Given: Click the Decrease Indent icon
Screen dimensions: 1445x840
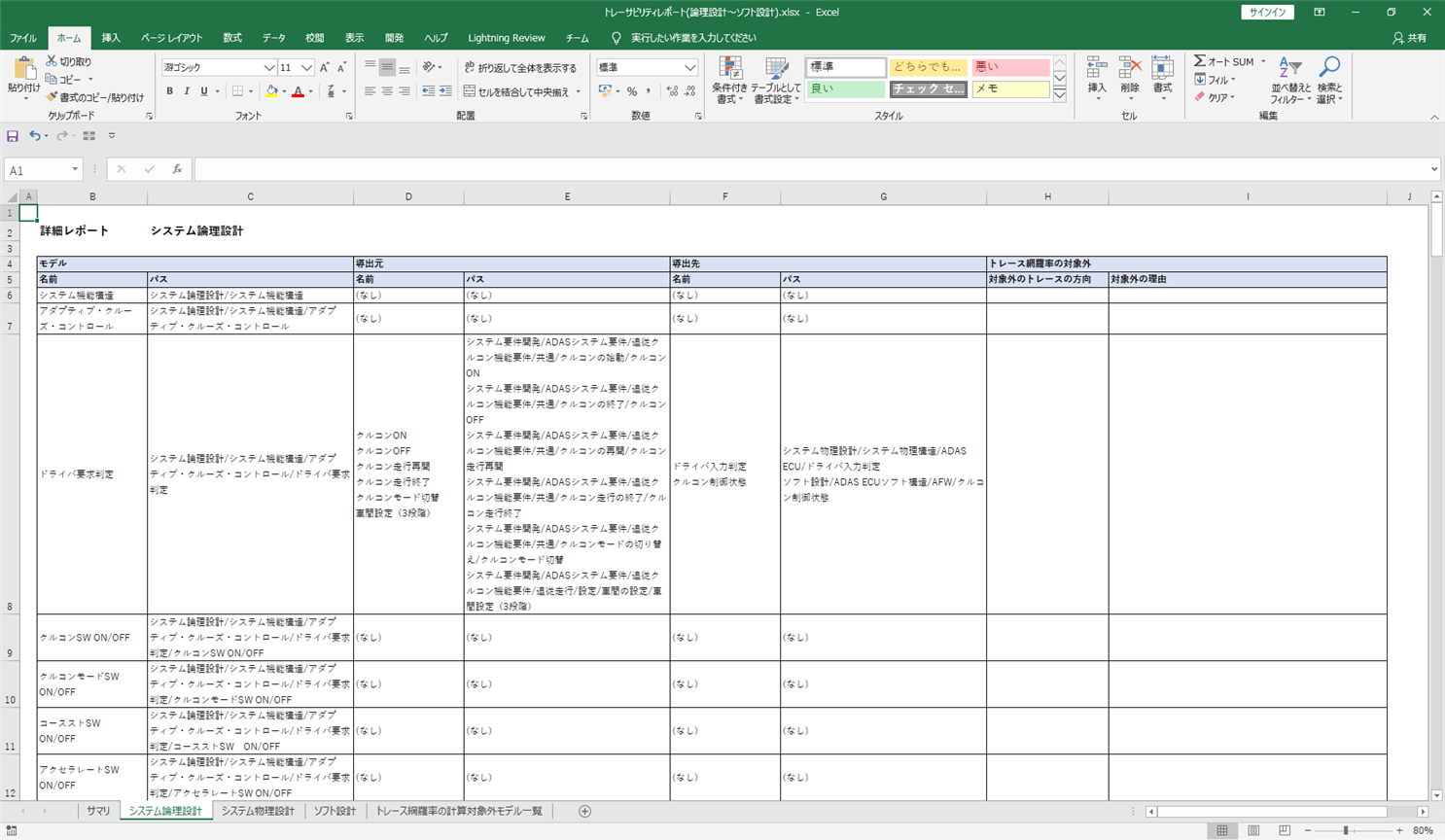Looking at the screenshot, I should (428, 91).
